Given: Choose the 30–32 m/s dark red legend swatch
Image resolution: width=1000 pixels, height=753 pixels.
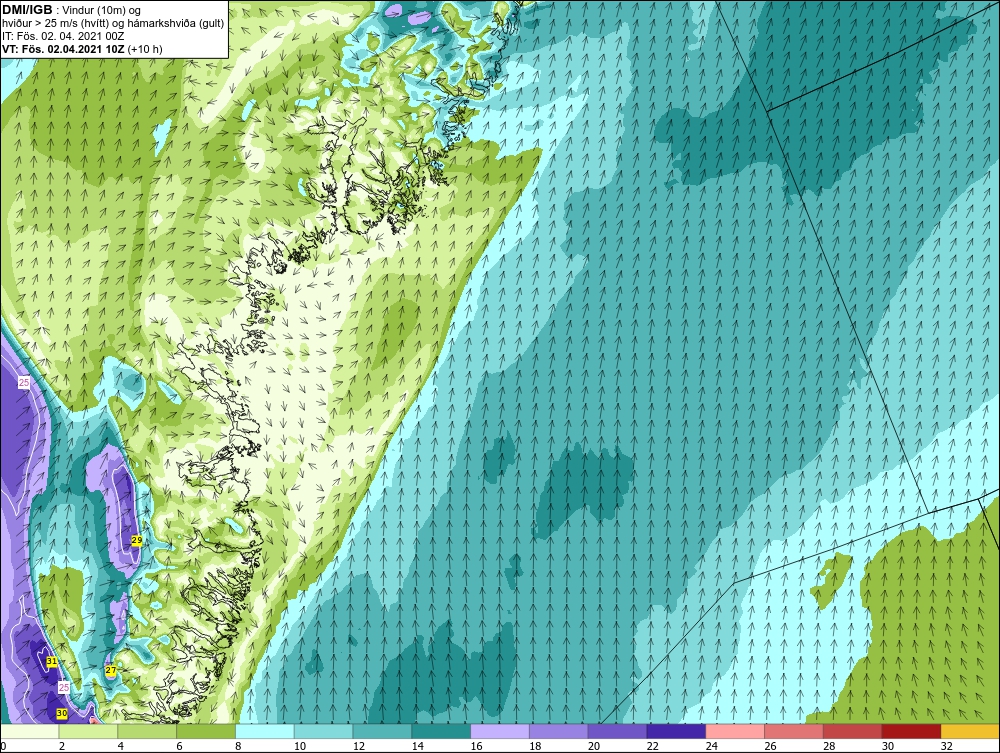Looking at the screenshot, I should point(911,731).
